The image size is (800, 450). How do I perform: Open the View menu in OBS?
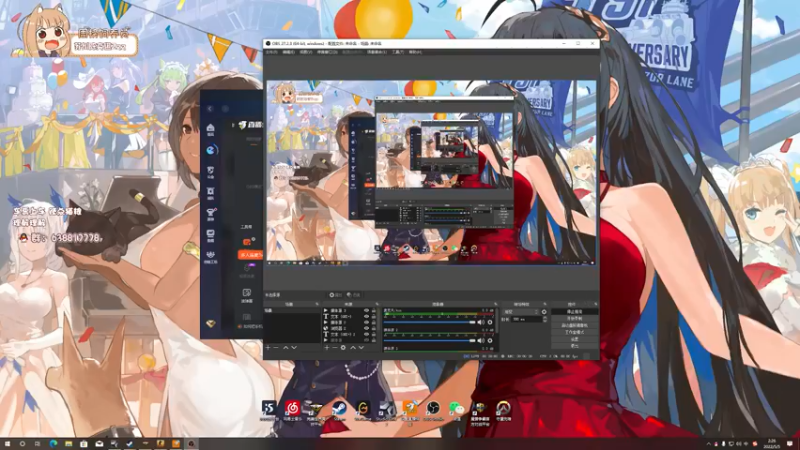point(305,52)
